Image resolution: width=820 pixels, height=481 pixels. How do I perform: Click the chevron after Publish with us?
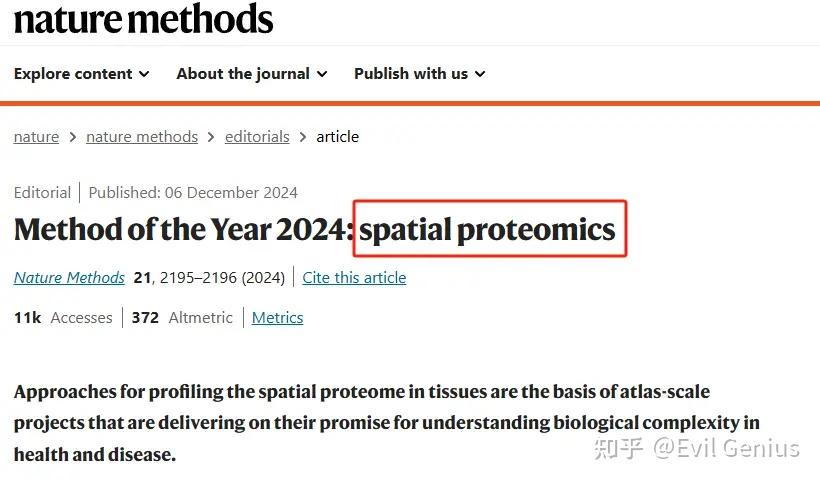pos(480,74)
